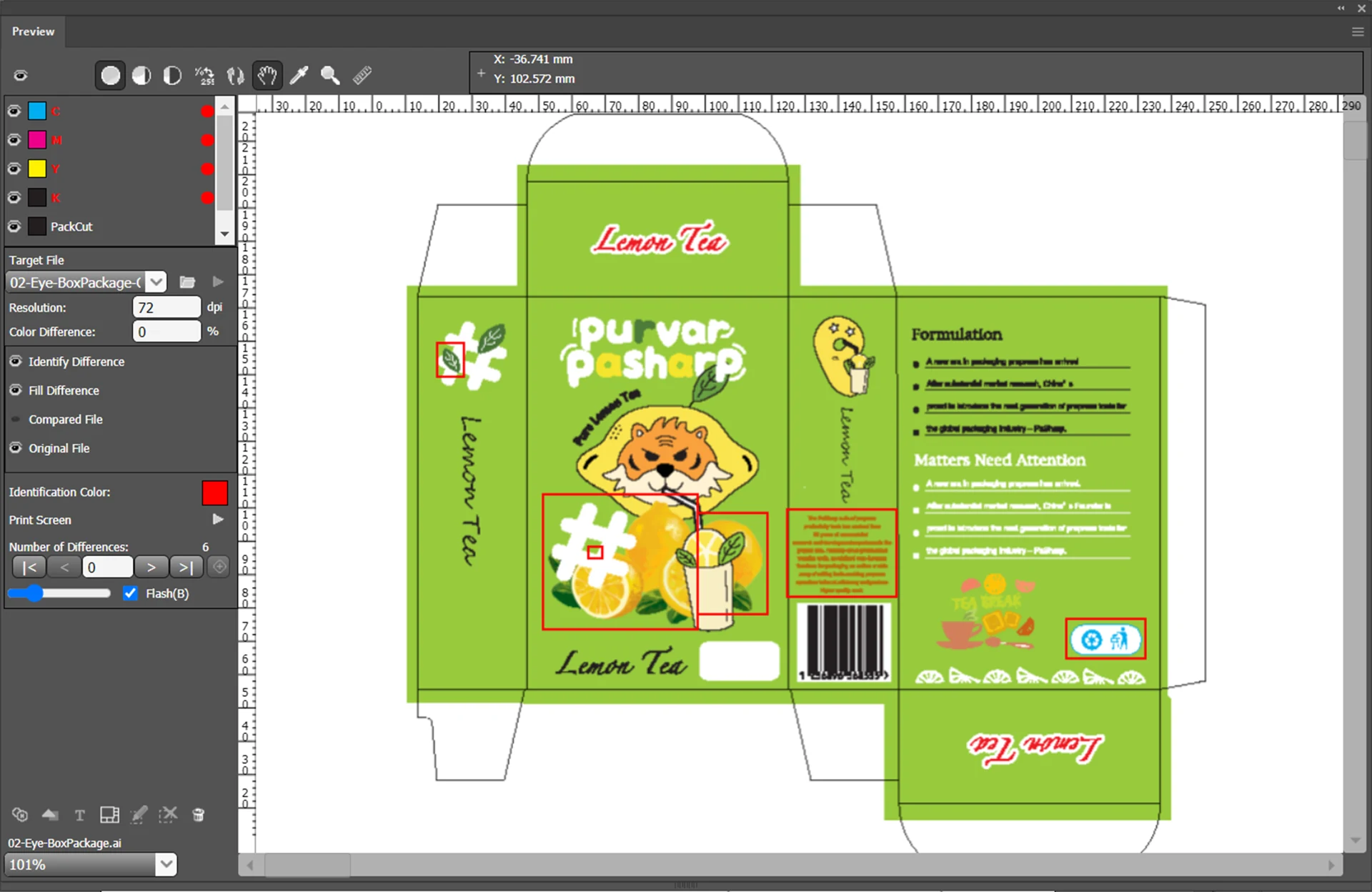Viewport: 1372px width, 892px height.
Task: Select the right-dark half circle preview icon
Action: (x=172, y=76)
